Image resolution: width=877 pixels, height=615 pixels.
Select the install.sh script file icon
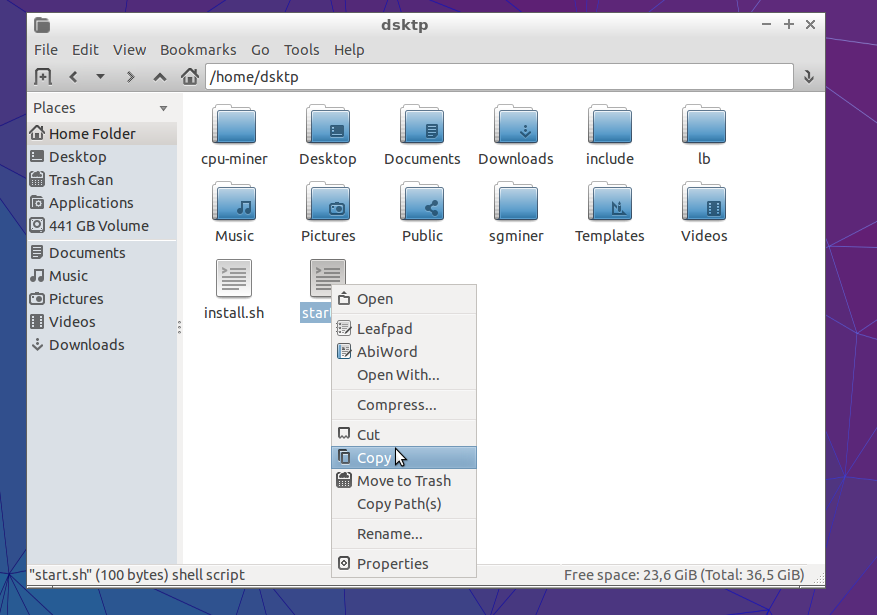(234, 279)
